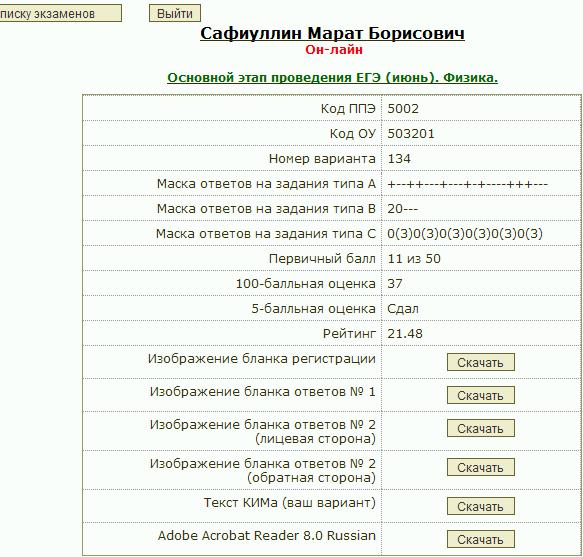Download the registration form image
This screenshot has width=583, height=557.
pyautogui.click(x=480, y=362)
